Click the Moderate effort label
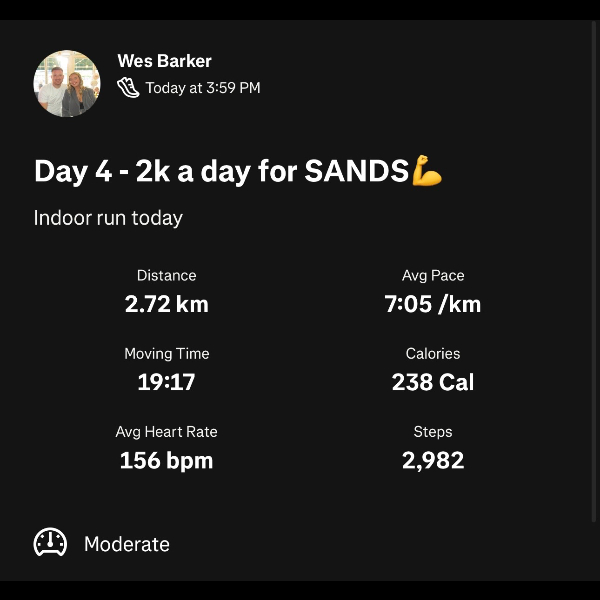Viewport: 600px width, 600px height. point(127,544)
